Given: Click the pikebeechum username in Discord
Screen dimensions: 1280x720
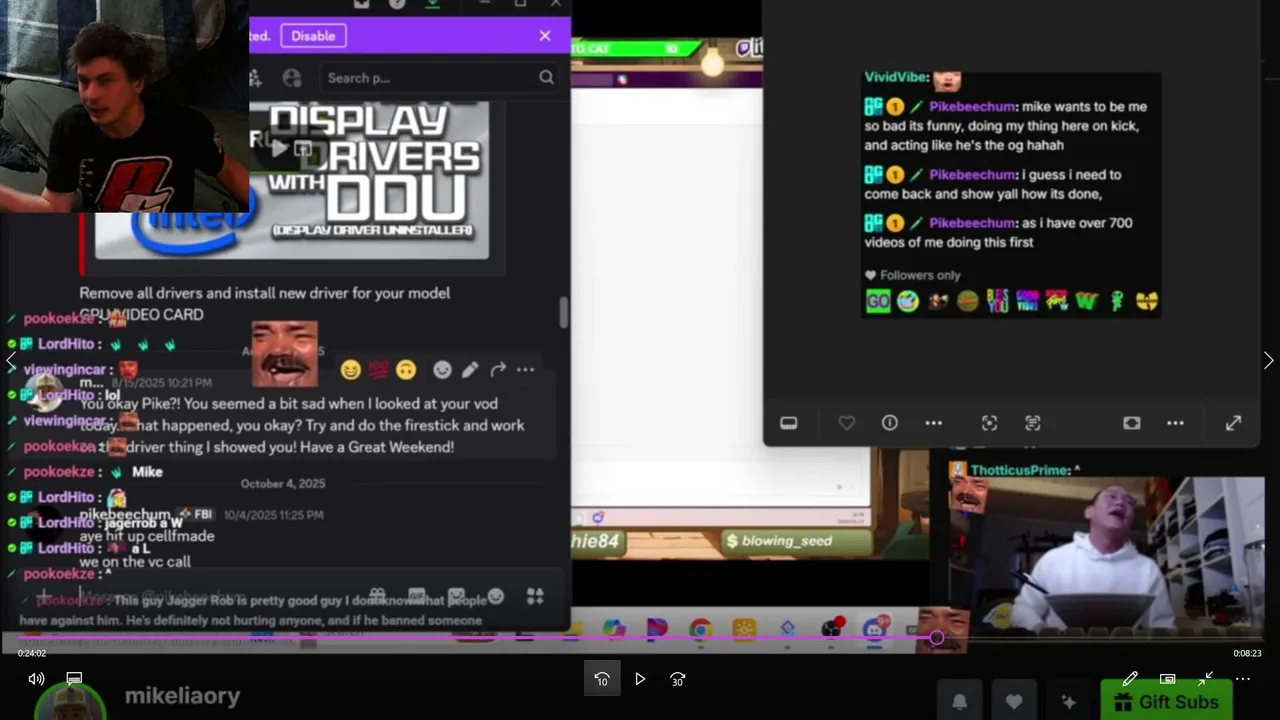Looking at the screenshot, I should (125, 514).
